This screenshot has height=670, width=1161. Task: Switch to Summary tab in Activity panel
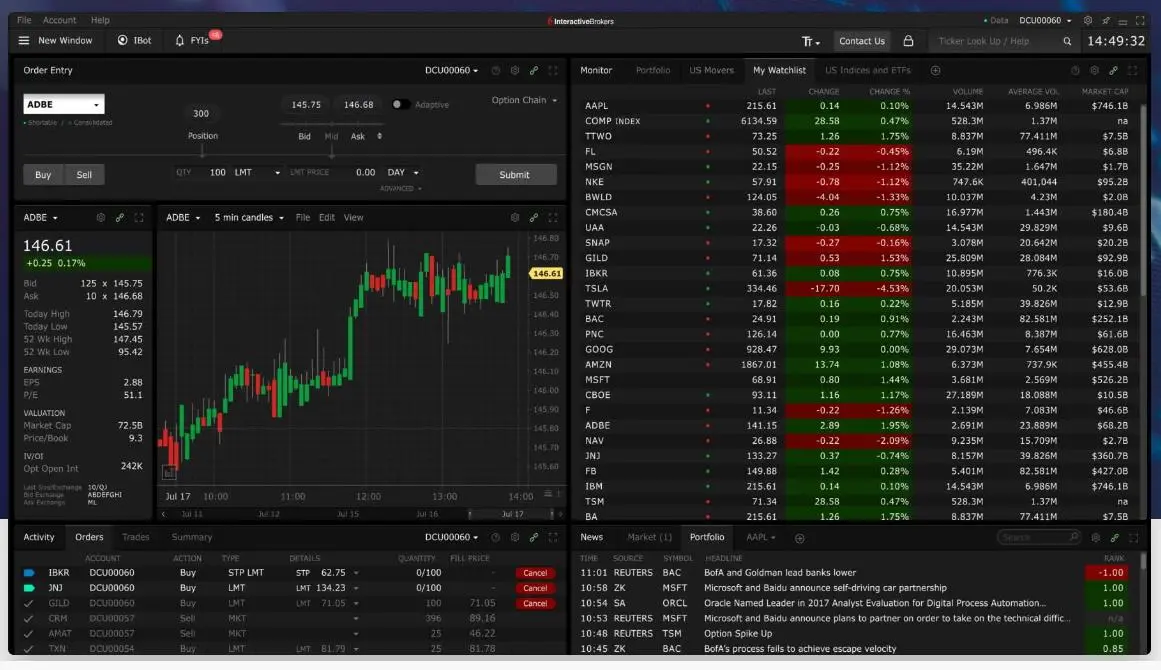192,537
